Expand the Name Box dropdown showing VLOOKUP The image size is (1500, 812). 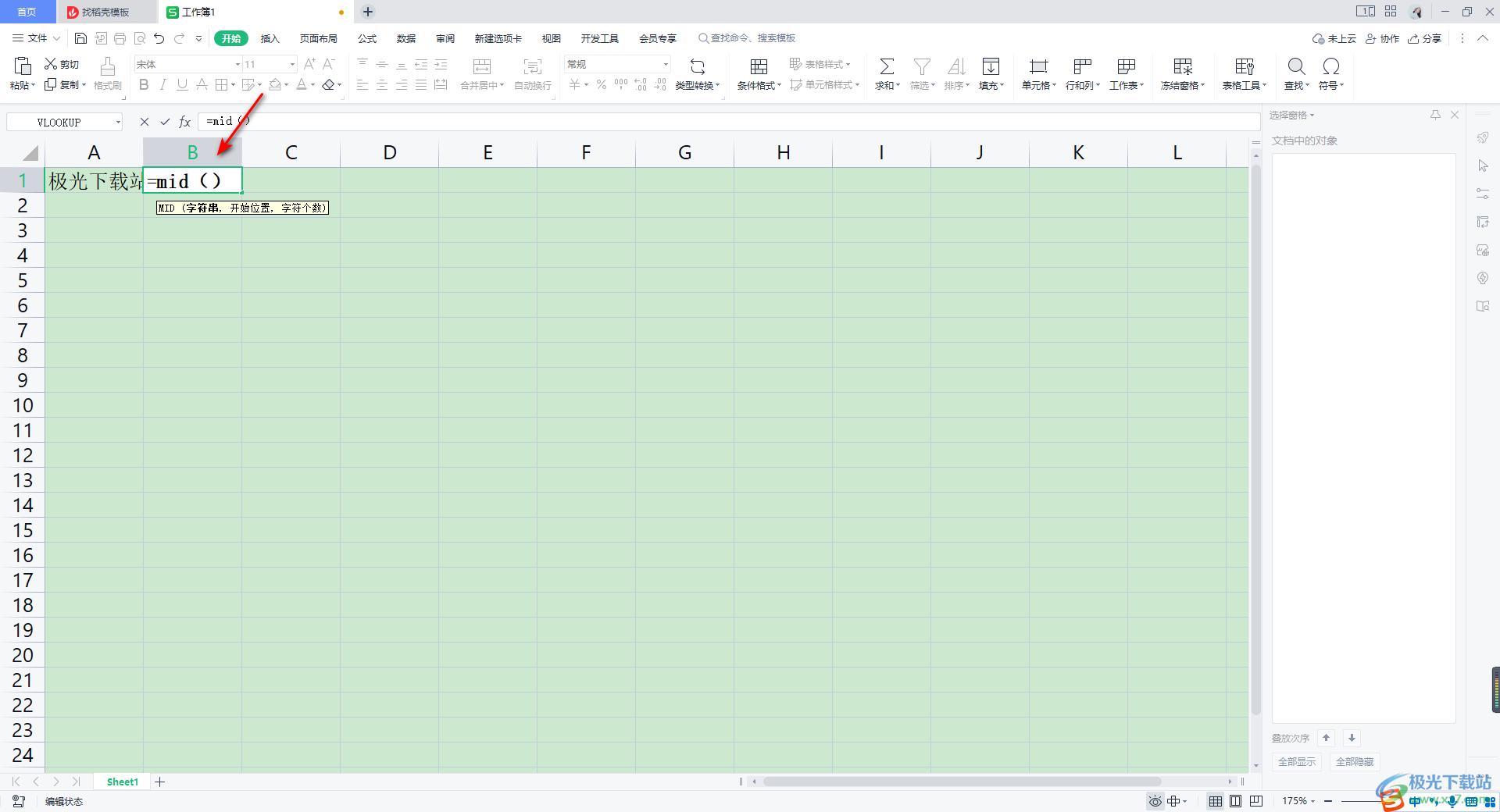[x=118, y=122]
